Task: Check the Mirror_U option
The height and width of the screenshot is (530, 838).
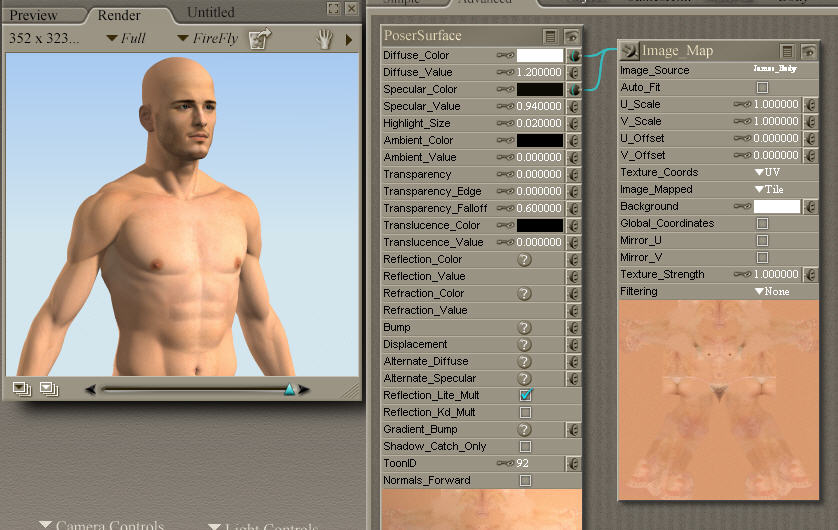Action: click(x=762, y=241)
